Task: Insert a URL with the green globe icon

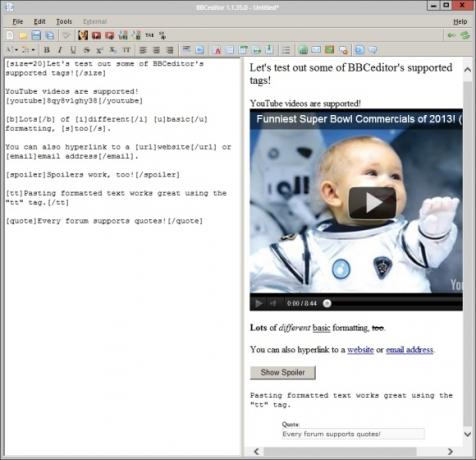Action: pos(303,50)
